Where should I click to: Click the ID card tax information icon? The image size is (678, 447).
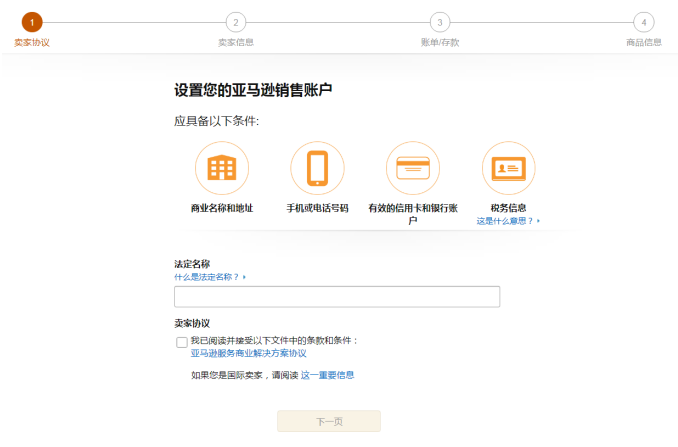[508, 168]
